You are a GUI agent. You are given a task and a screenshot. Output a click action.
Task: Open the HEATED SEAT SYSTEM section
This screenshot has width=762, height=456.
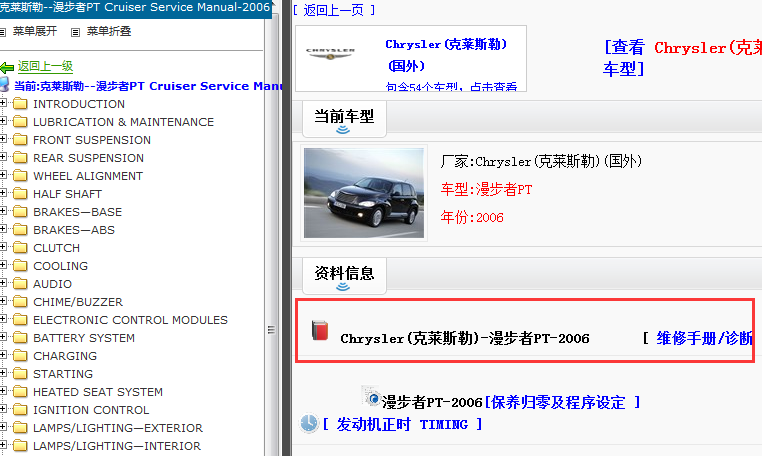click(97, 392)
